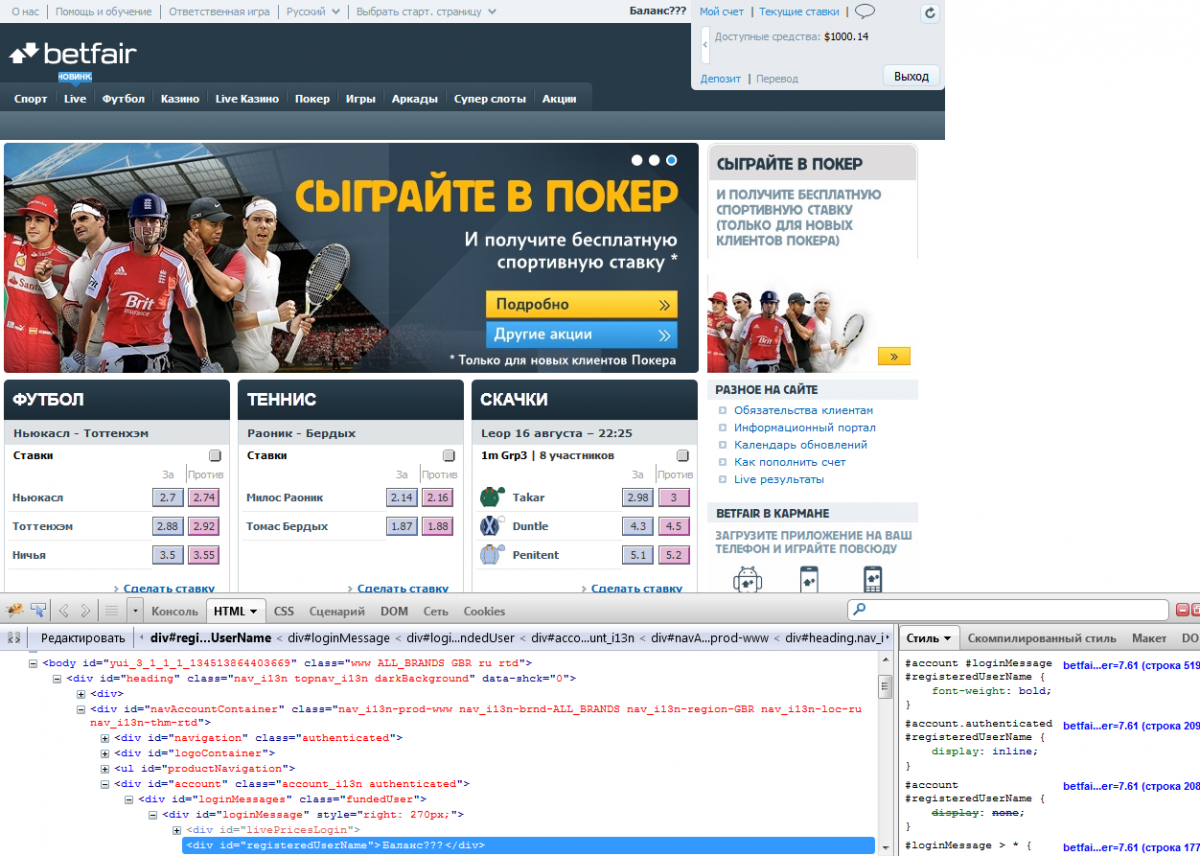
Task: Go forward in Firebug panel history
Action: pos(86,610)
